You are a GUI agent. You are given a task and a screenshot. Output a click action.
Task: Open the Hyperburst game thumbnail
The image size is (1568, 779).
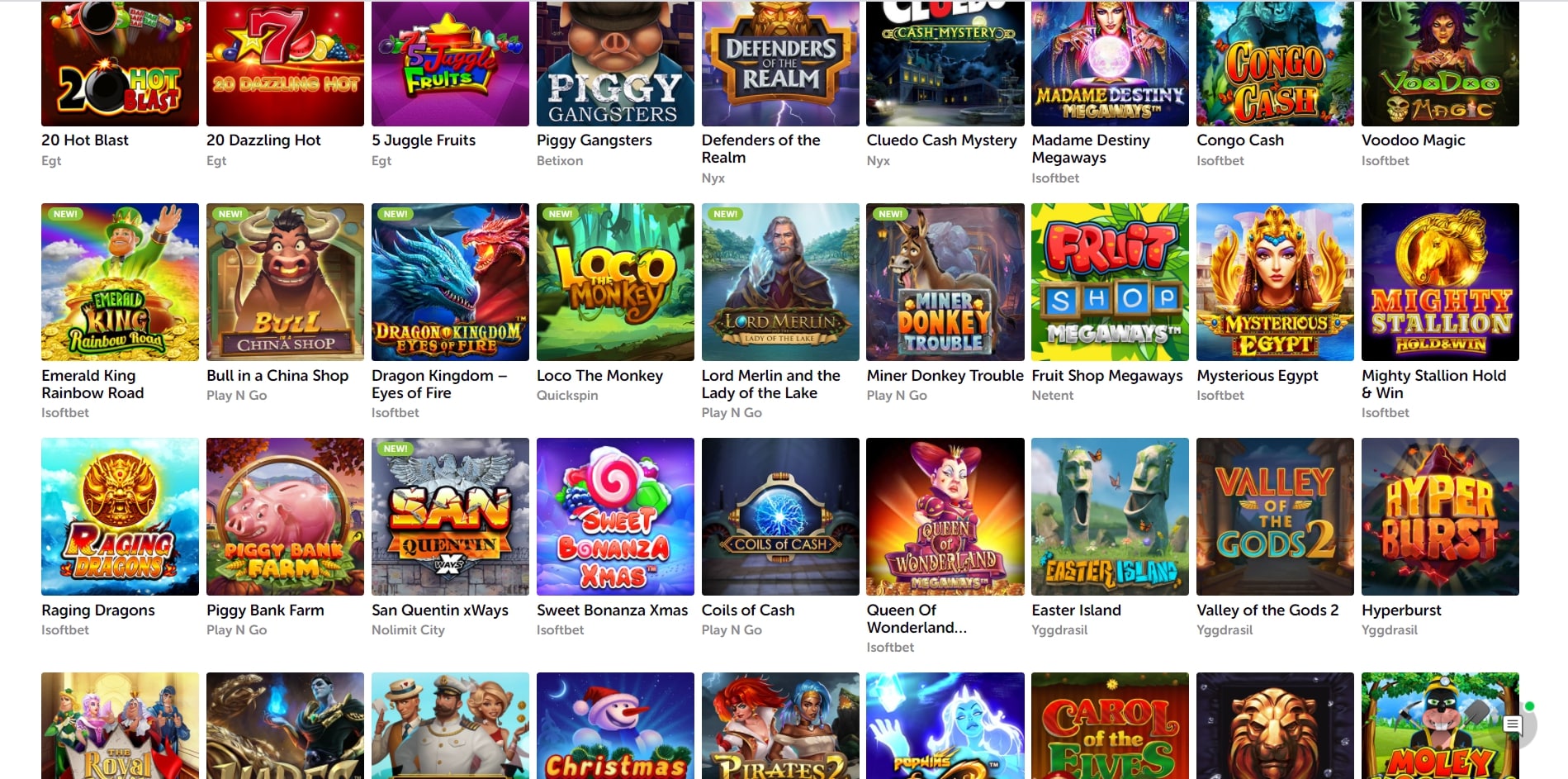(1440, 516)
